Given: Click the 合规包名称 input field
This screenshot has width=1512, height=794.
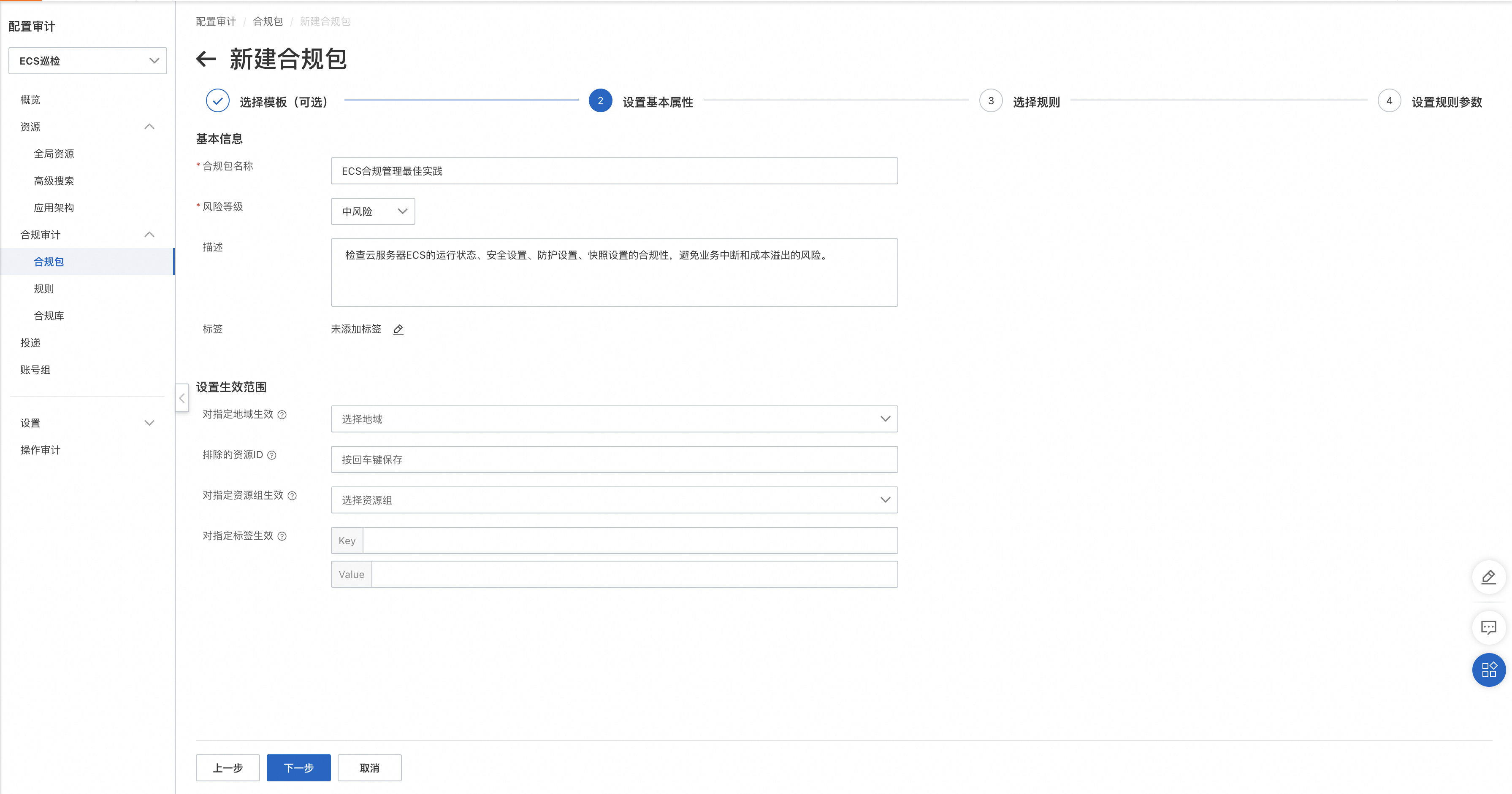Looking at the screenshot, I should click(x=614, y=171).
